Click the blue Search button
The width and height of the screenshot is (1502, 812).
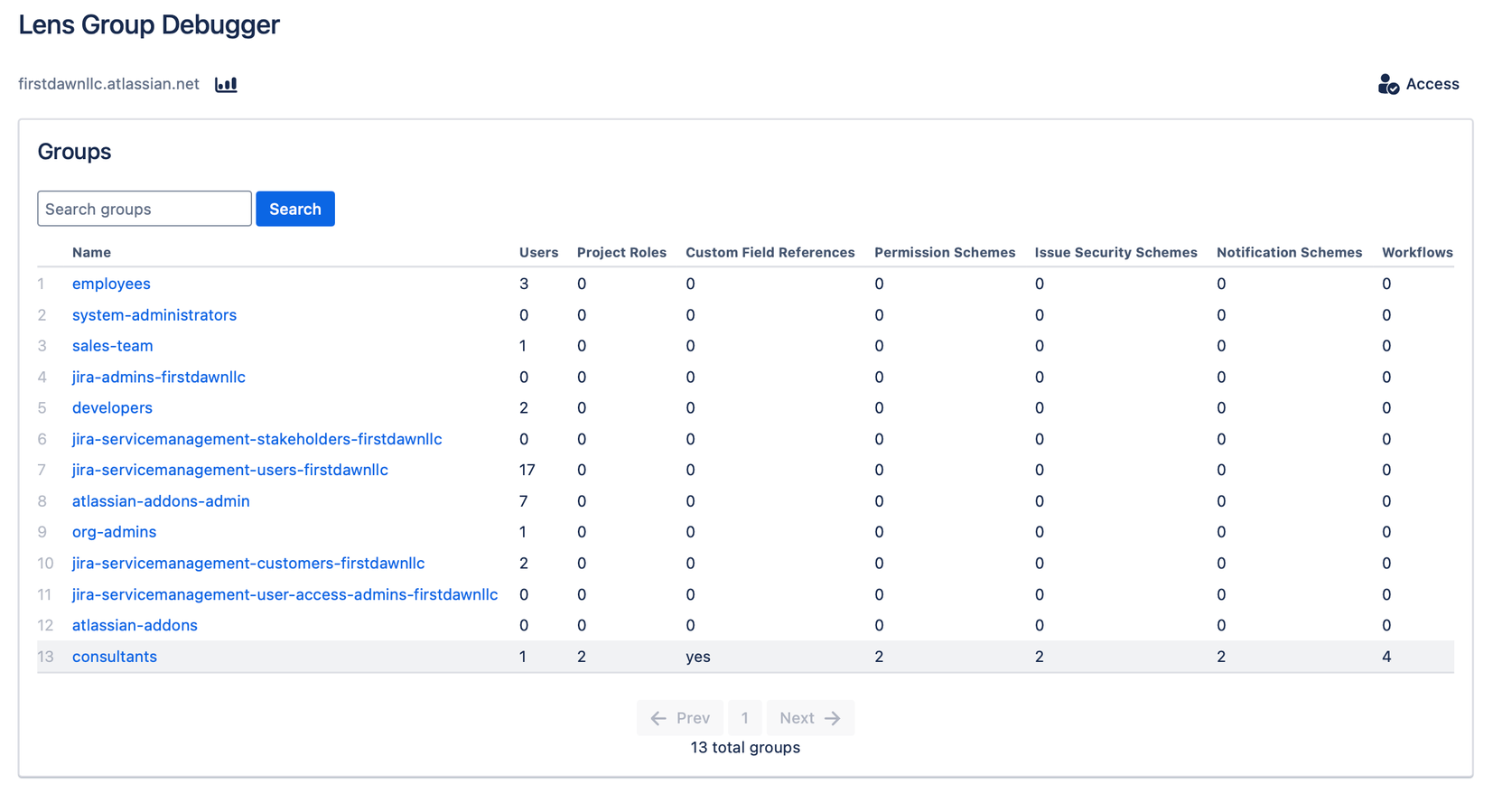tap(295, 209)
